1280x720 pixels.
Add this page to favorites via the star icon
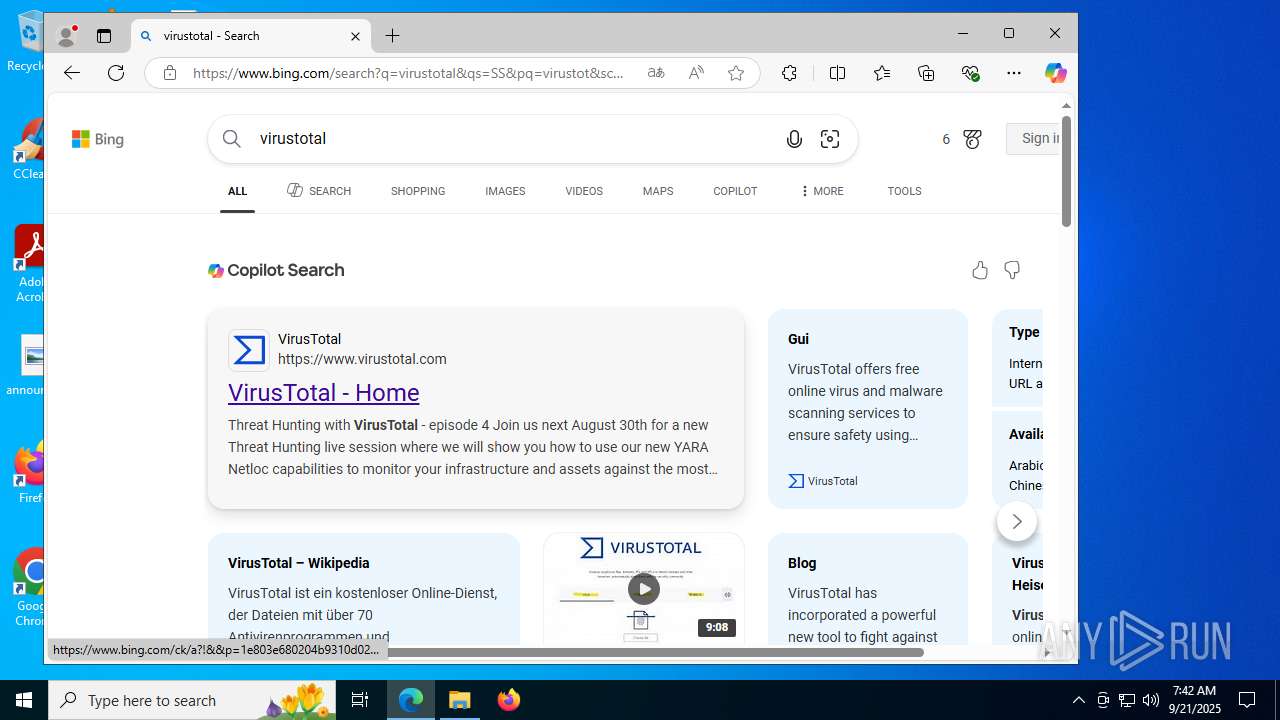pyautogui.click(x=736, y=73)
